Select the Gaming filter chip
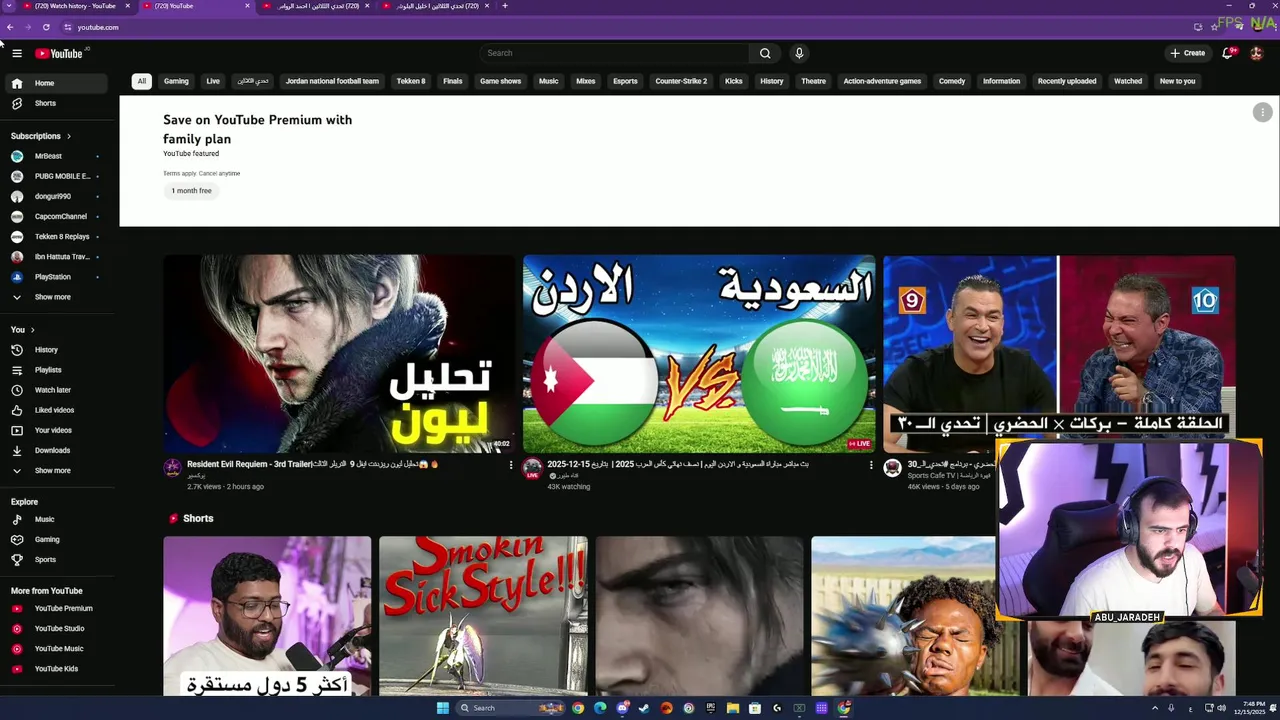Viewport: 1280px width, 720px height. pyautogui.click(x=176, y=81)
